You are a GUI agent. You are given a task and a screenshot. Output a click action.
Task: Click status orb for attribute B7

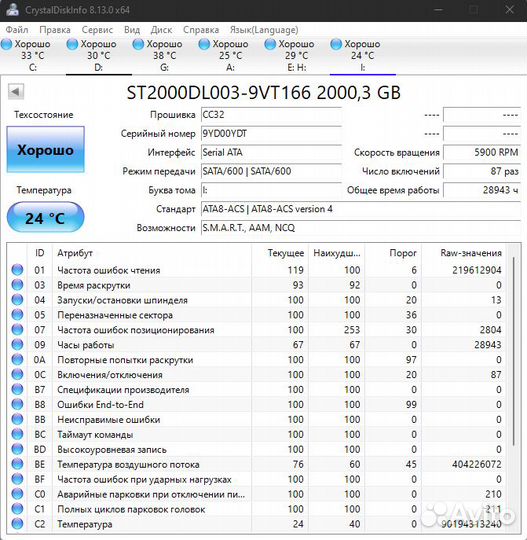[x=17, y=390]
